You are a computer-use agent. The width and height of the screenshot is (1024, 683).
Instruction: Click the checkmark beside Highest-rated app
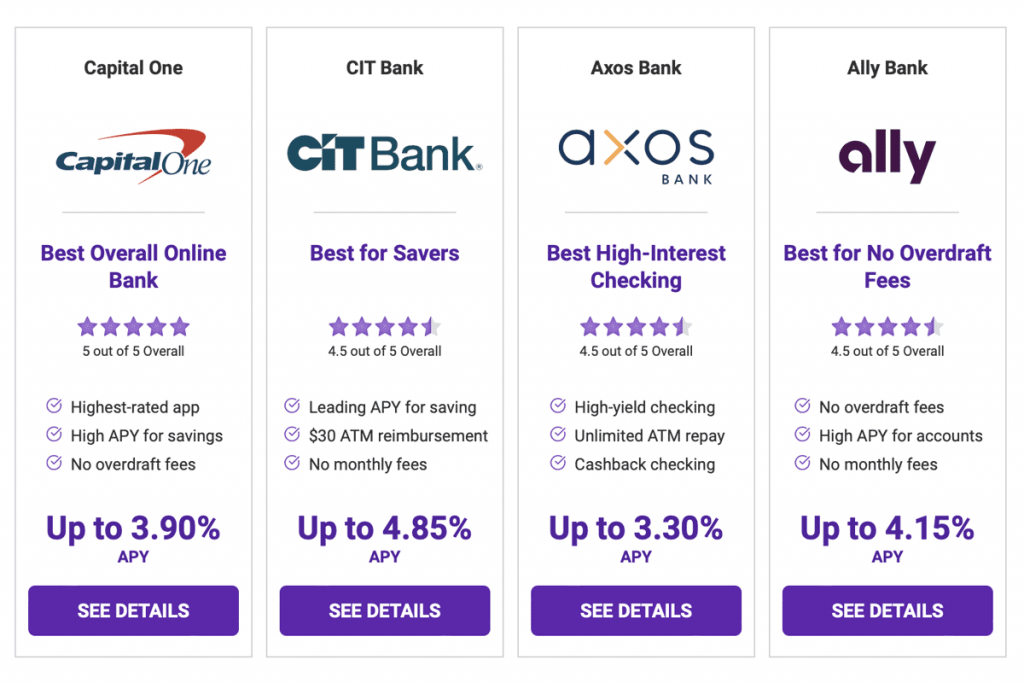(53, 407)
